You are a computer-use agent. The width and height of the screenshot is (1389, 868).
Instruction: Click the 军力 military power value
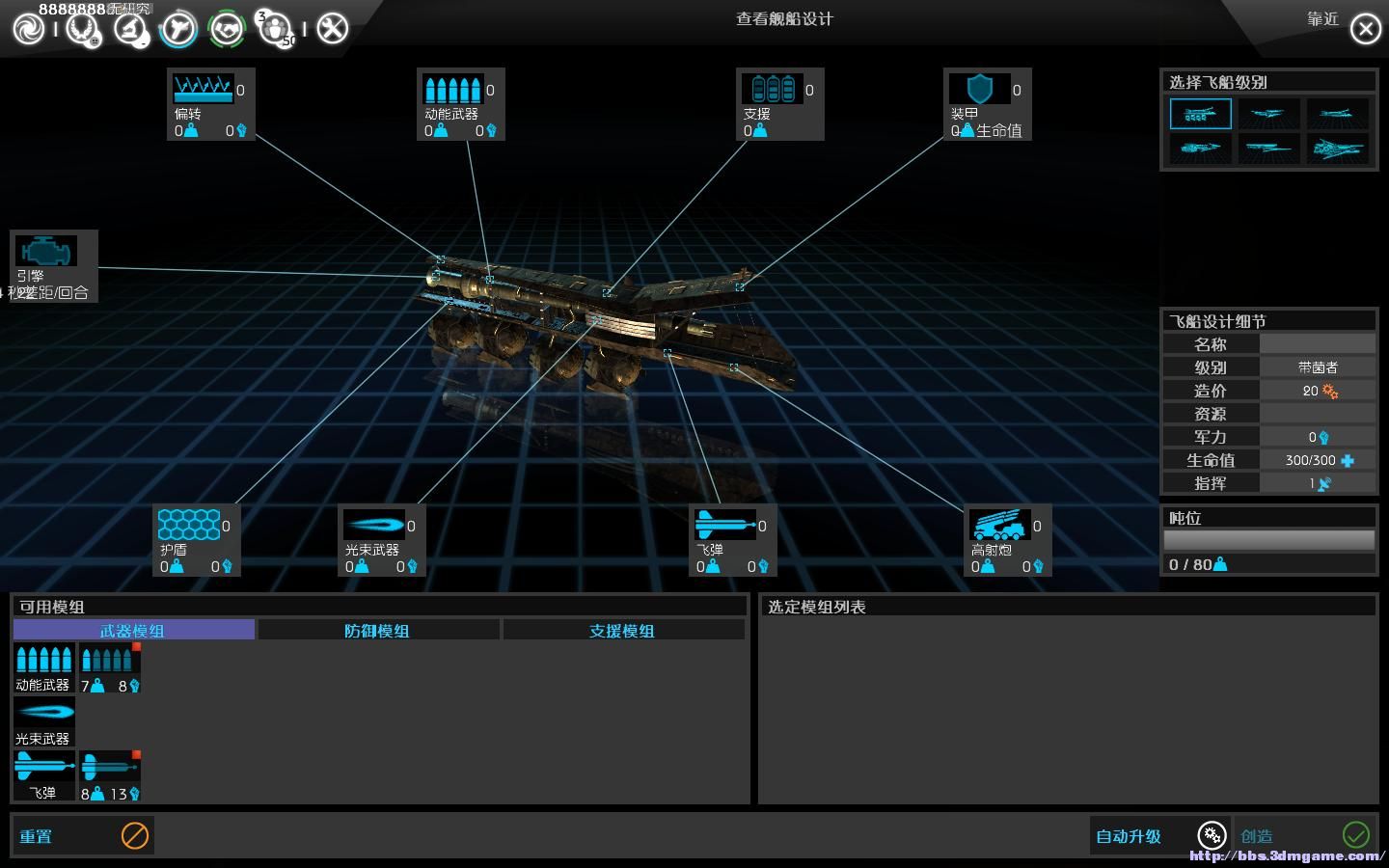pos(1319,437)
